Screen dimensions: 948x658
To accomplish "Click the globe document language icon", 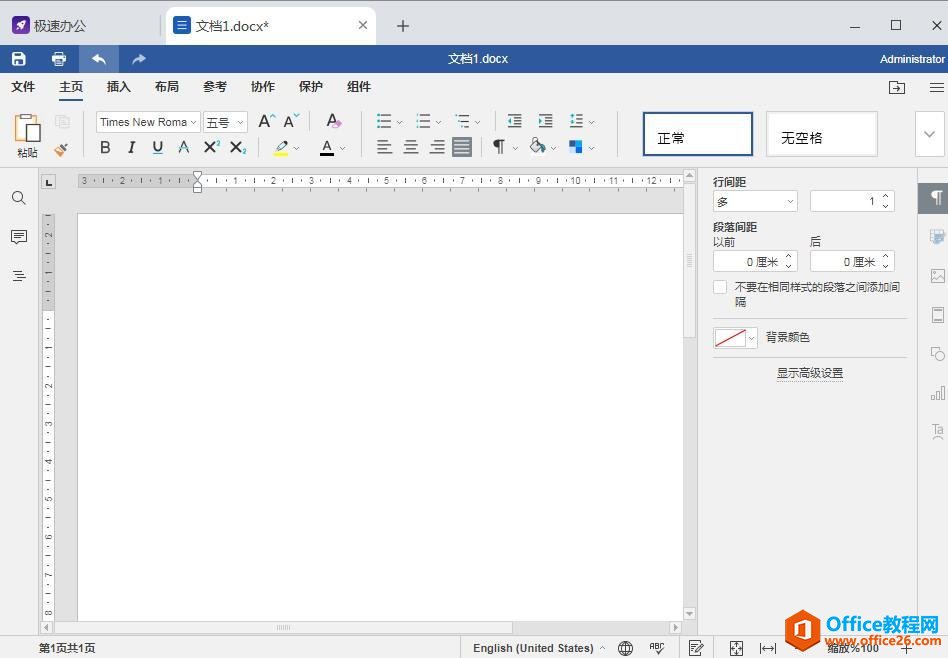I will pyautogui.click(x=626, y=648).
